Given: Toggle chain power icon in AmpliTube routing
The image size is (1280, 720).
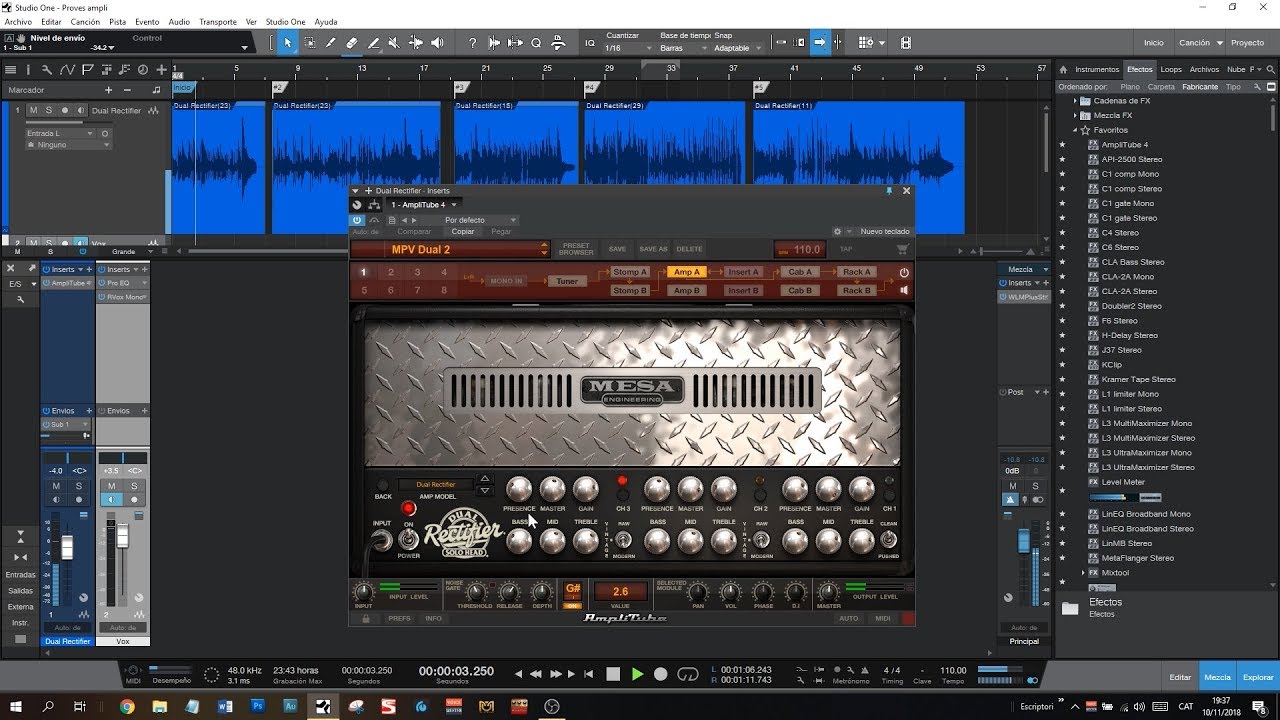Looking at the screenshot, I should [x=904, y=272].
